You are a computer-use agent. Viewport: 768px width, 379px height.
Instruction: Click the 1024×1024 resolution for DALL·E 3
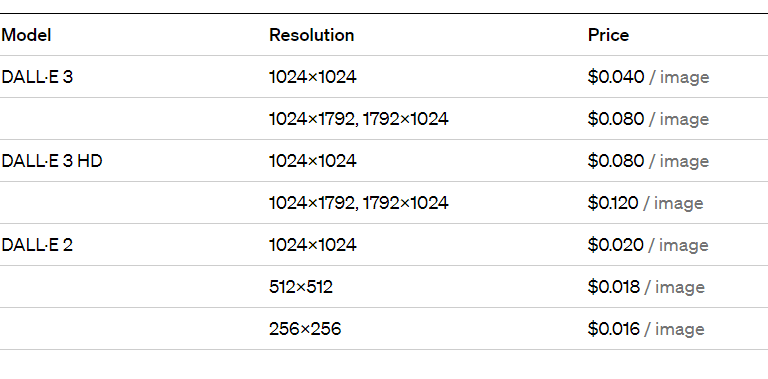(x=312, y=77)
